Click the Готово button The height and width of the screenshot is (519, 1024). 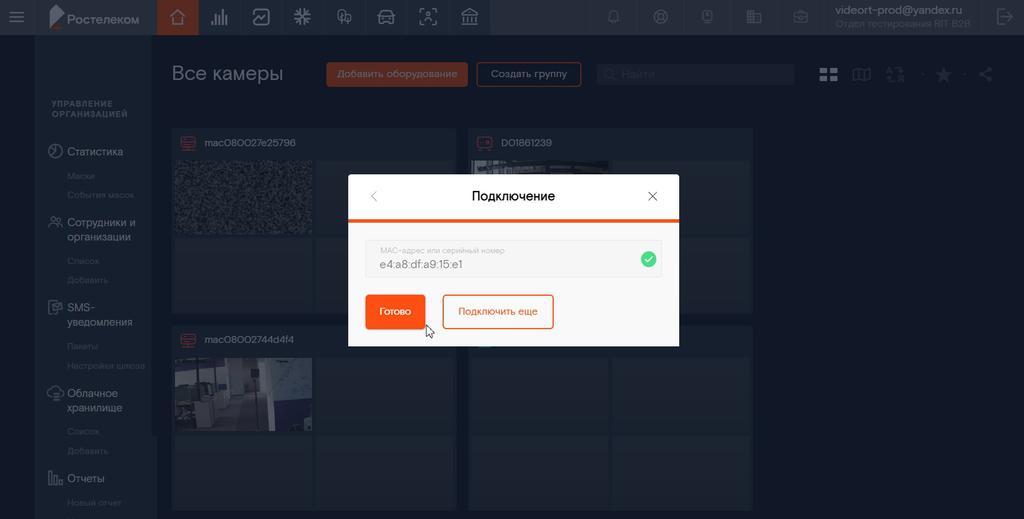pos(395,311)
